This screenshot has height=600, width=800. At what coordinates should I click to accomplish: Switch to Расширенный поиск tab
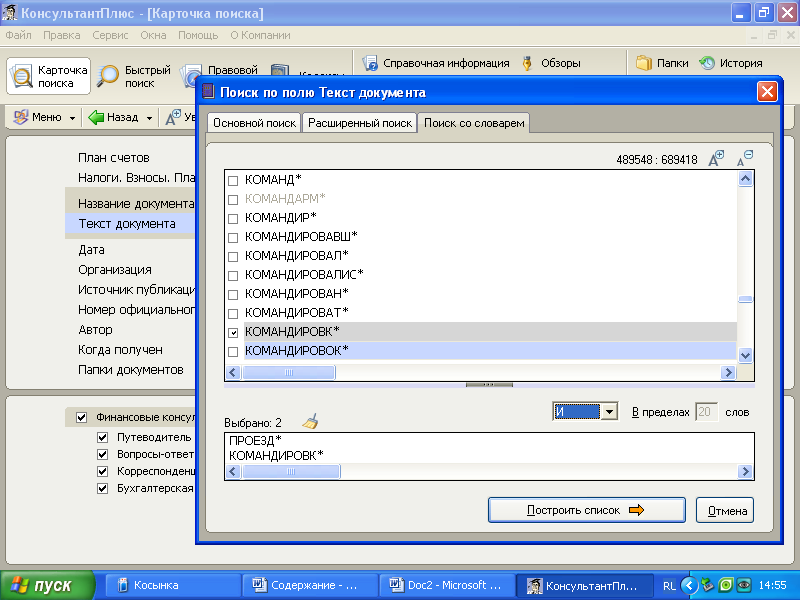[x=360, y=123]
